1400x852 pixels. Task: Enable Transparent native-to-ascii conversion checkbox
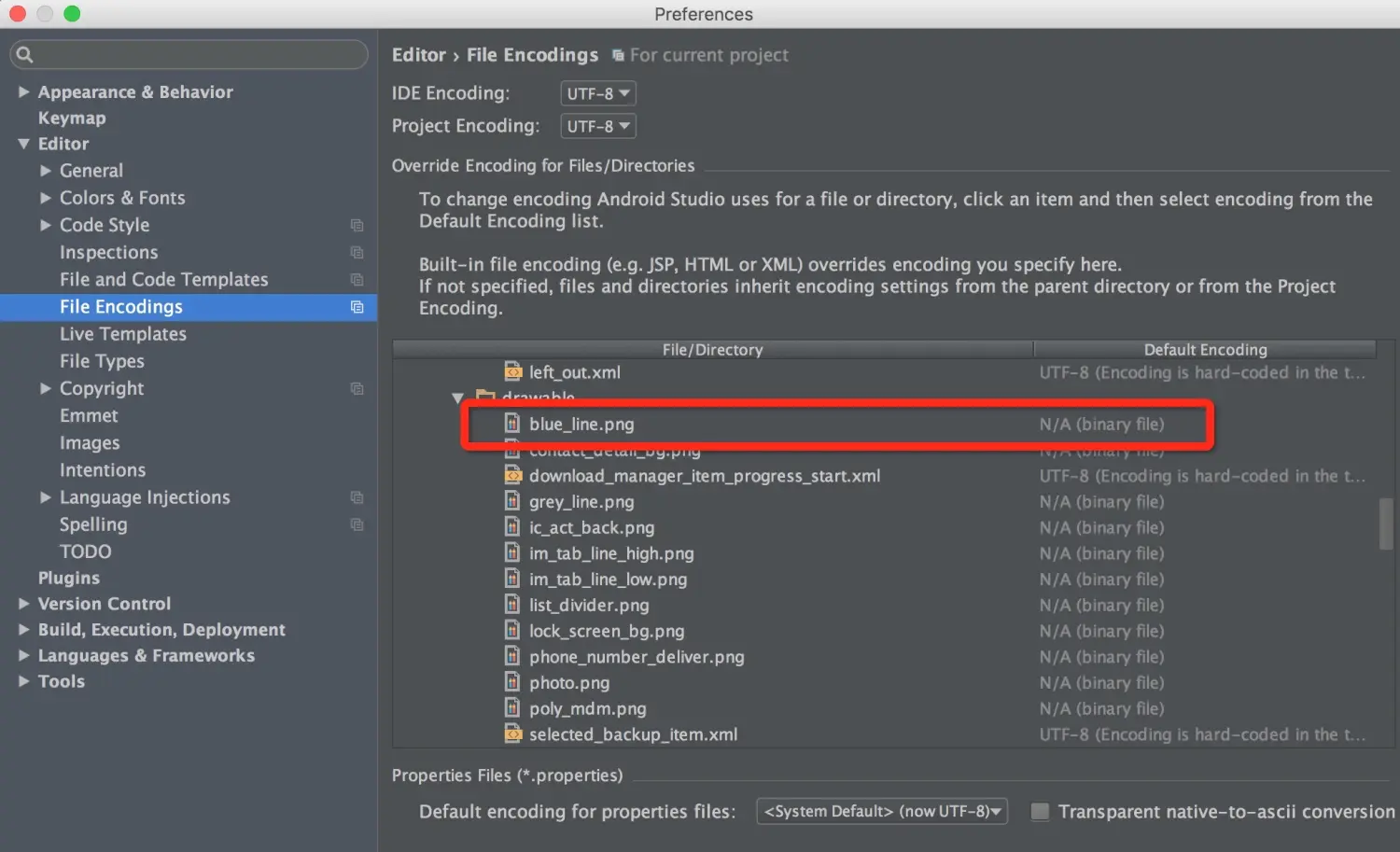1040,812
